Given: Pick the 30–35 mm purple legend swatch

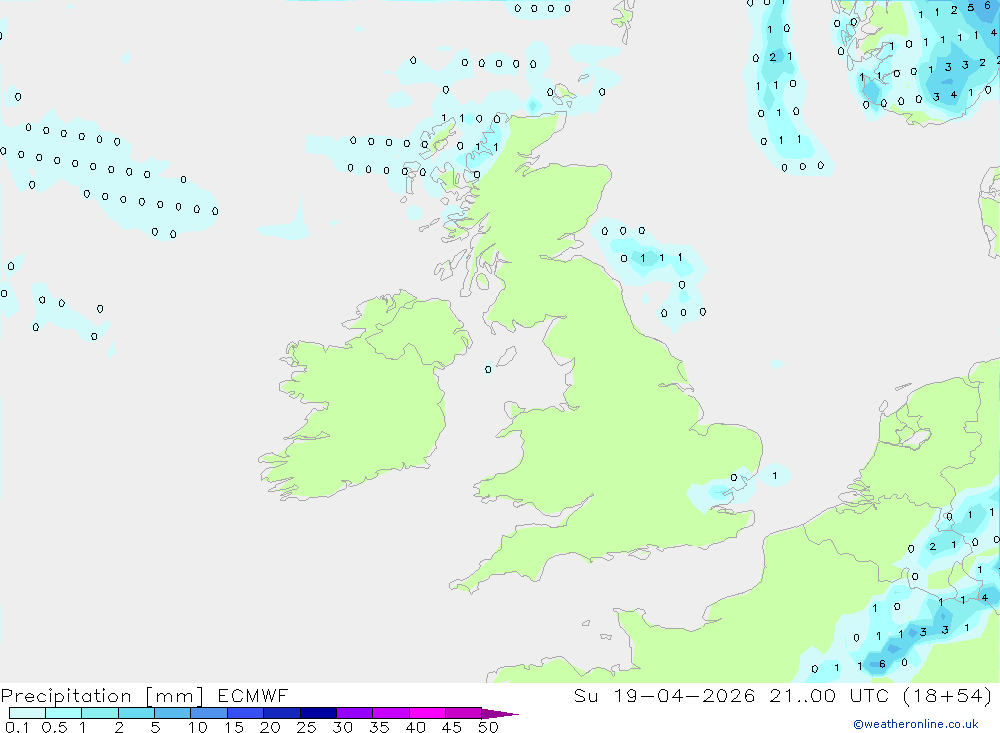Looking at the screenshot, I should pos(355,713).
